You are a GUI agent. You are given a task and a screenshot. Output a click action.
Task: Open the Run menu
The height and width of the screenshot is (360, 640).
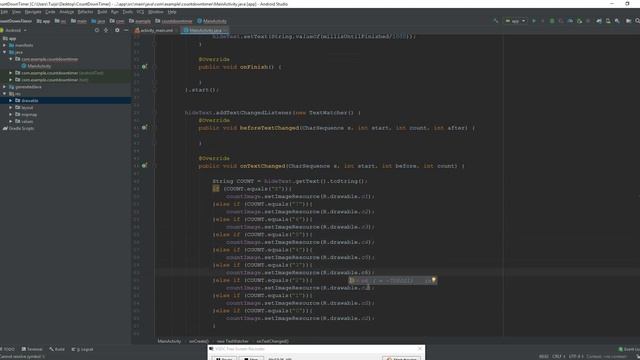(x=115, y=12)
